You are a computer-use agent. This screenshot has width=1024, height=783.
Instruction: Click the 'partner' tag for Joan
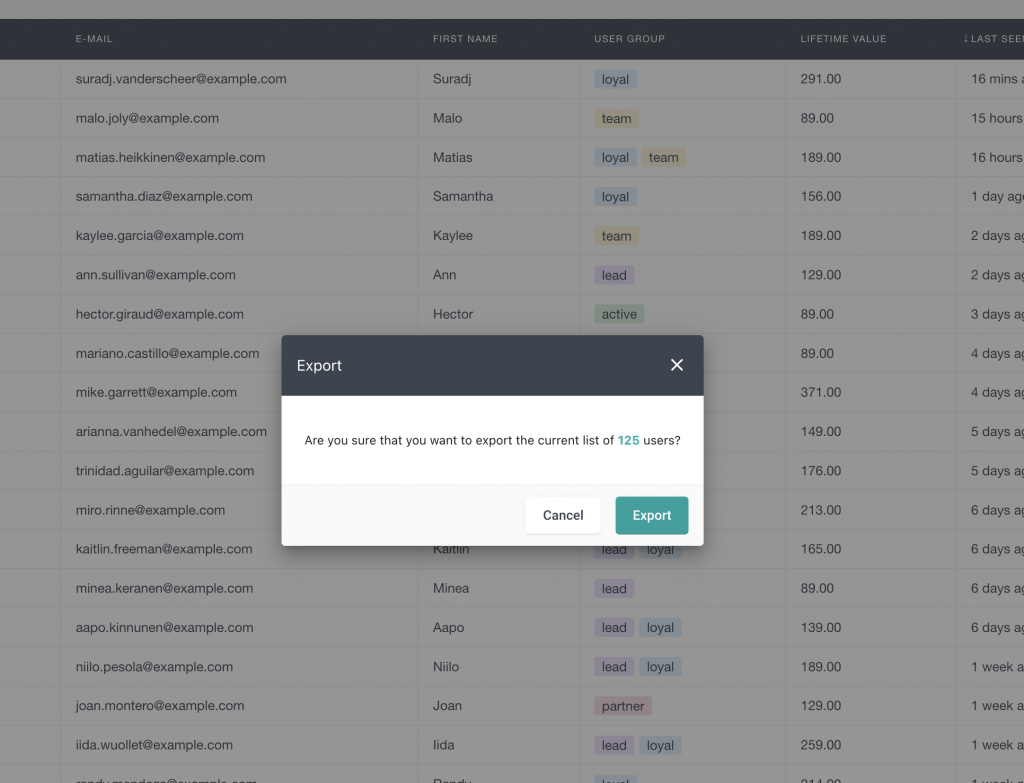click(x=622, y=705)
